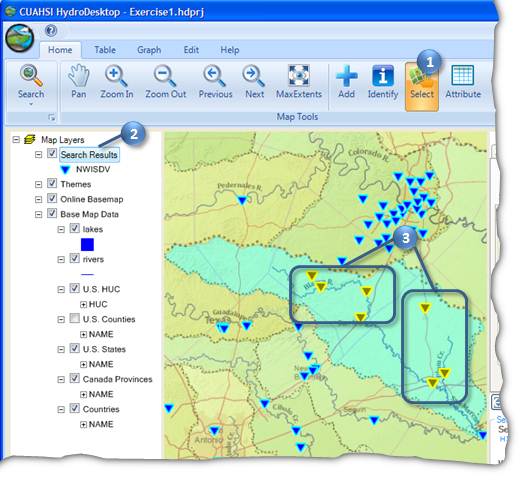This screenshot has width=531, height=489.
Task: Toggle the Canada Provinces layer checkbox
Action: coord(75,378)
